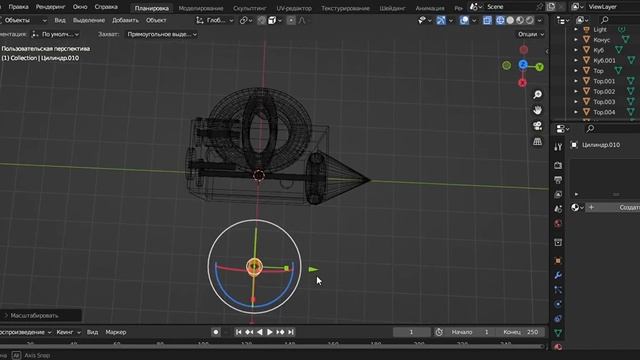Open the Object Constraints tab
This screenshot has width=640, height=360.
click(558, 319)
